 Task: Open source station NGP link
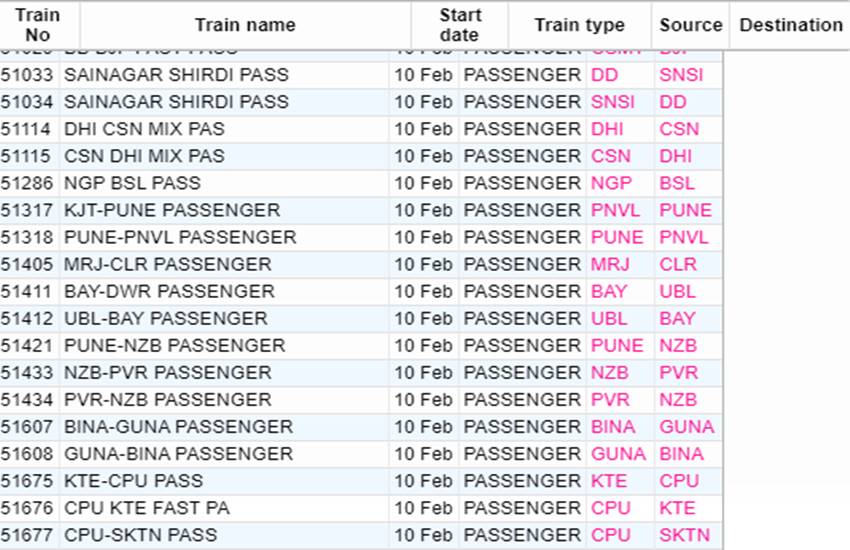(x=611, y=183)
